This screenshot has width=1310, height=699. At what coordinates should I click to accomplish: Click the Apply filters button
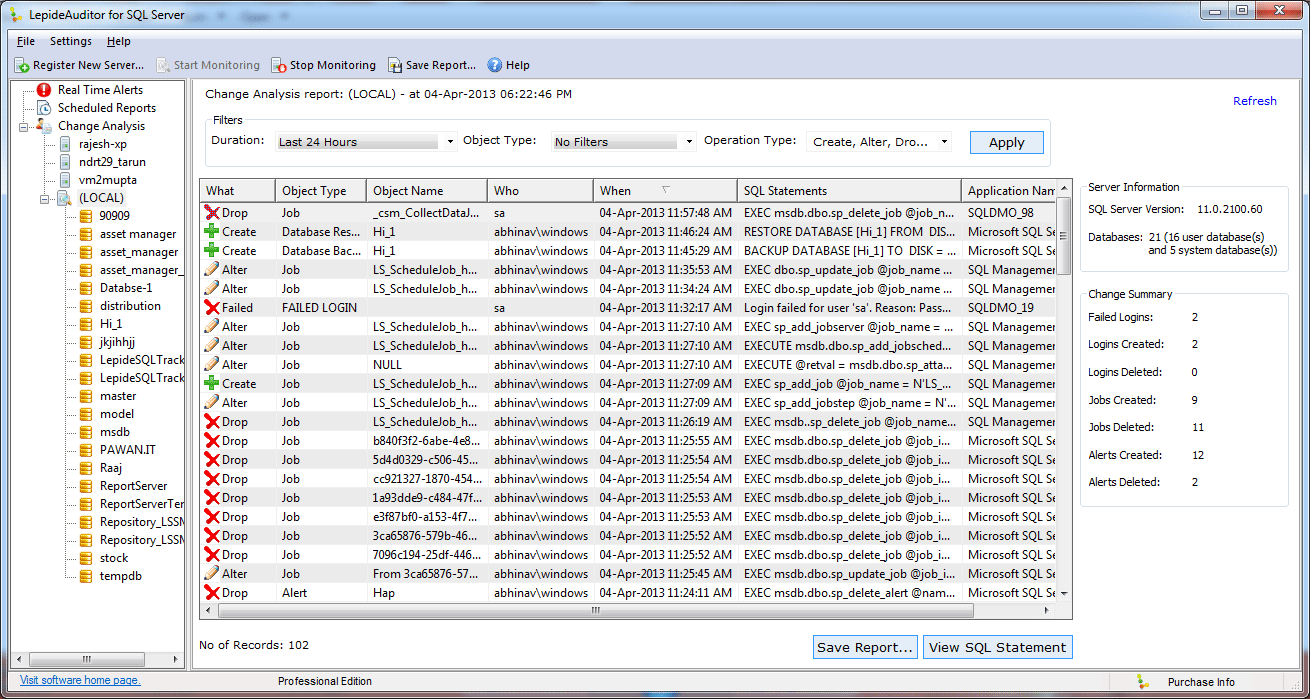click(x=1006, y=142)
